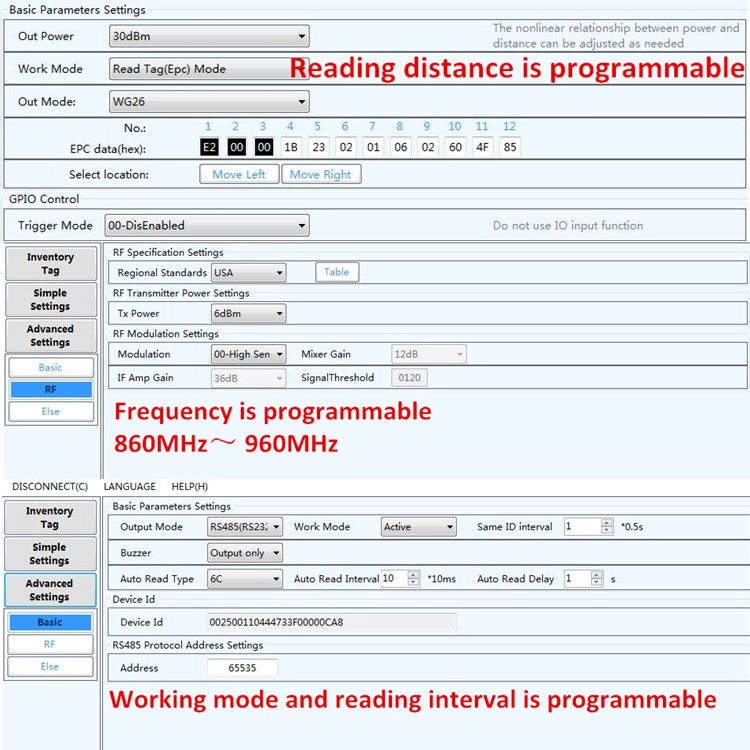The height and width of the screenshot is (750, 750).
Task: Click the Move Left button
Action: pyautogui.click(x=239, y=174)
